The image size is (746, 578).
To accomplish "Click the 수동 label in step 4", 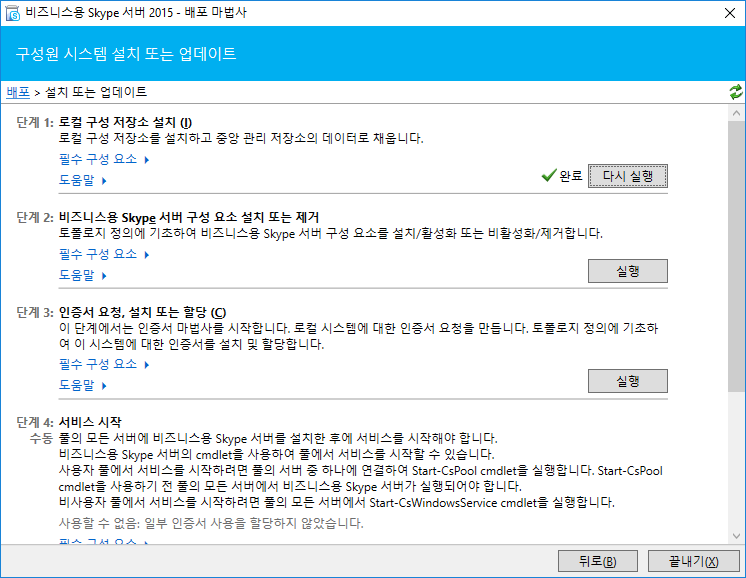I will click(41, 439).
